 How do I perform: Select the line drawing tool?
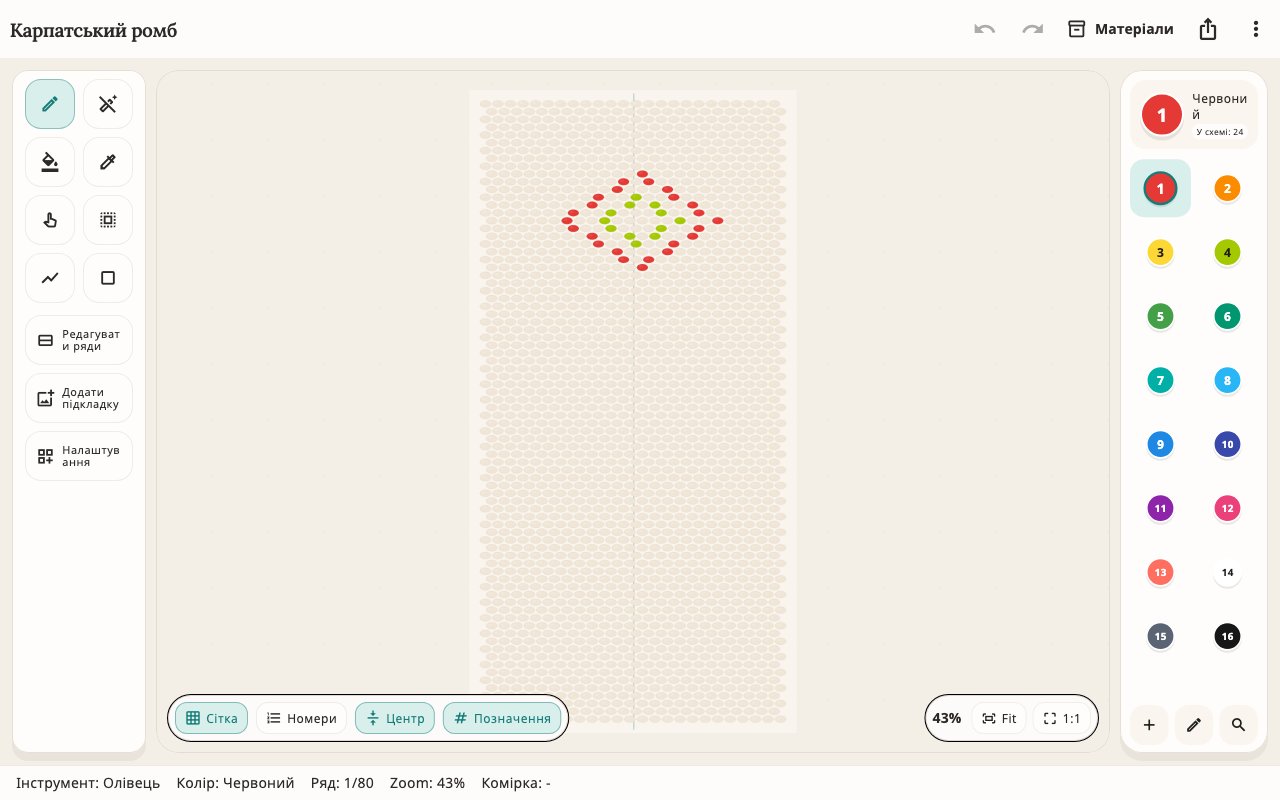[x=50, y=278]
